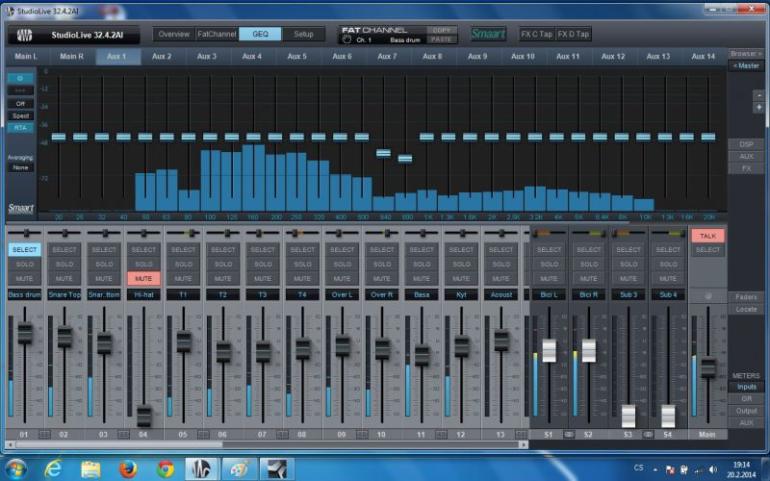Stereo-link channels 03 and 04
Screen dimensions: 770x481
pos(124,435)
